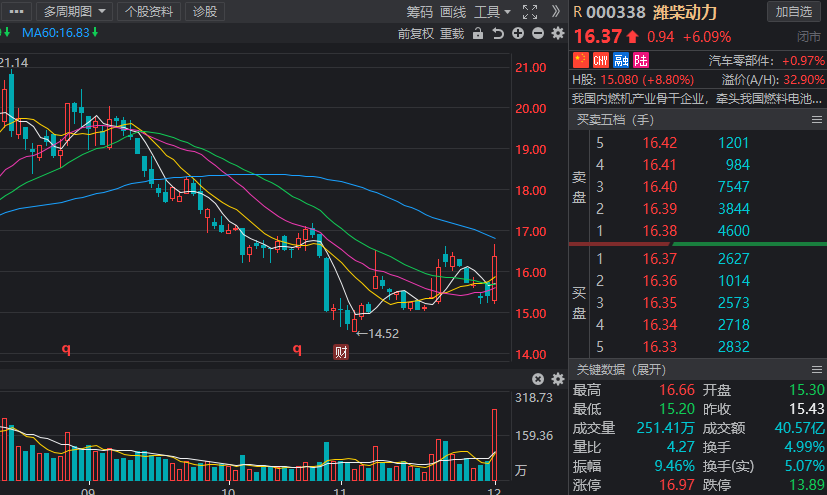Click the 融 margin trading badge
The image size is (827, 495).
click(620, 61)
